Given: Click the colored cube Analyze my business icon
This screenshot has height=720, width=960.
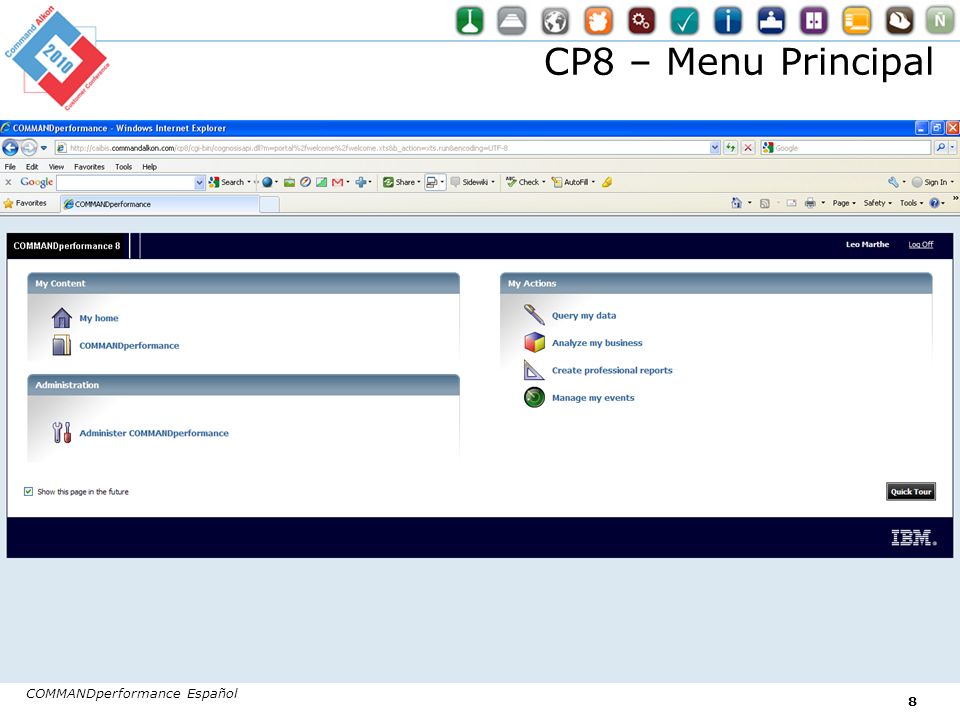Looking at the screenshot, I should [x=534, y=342].
